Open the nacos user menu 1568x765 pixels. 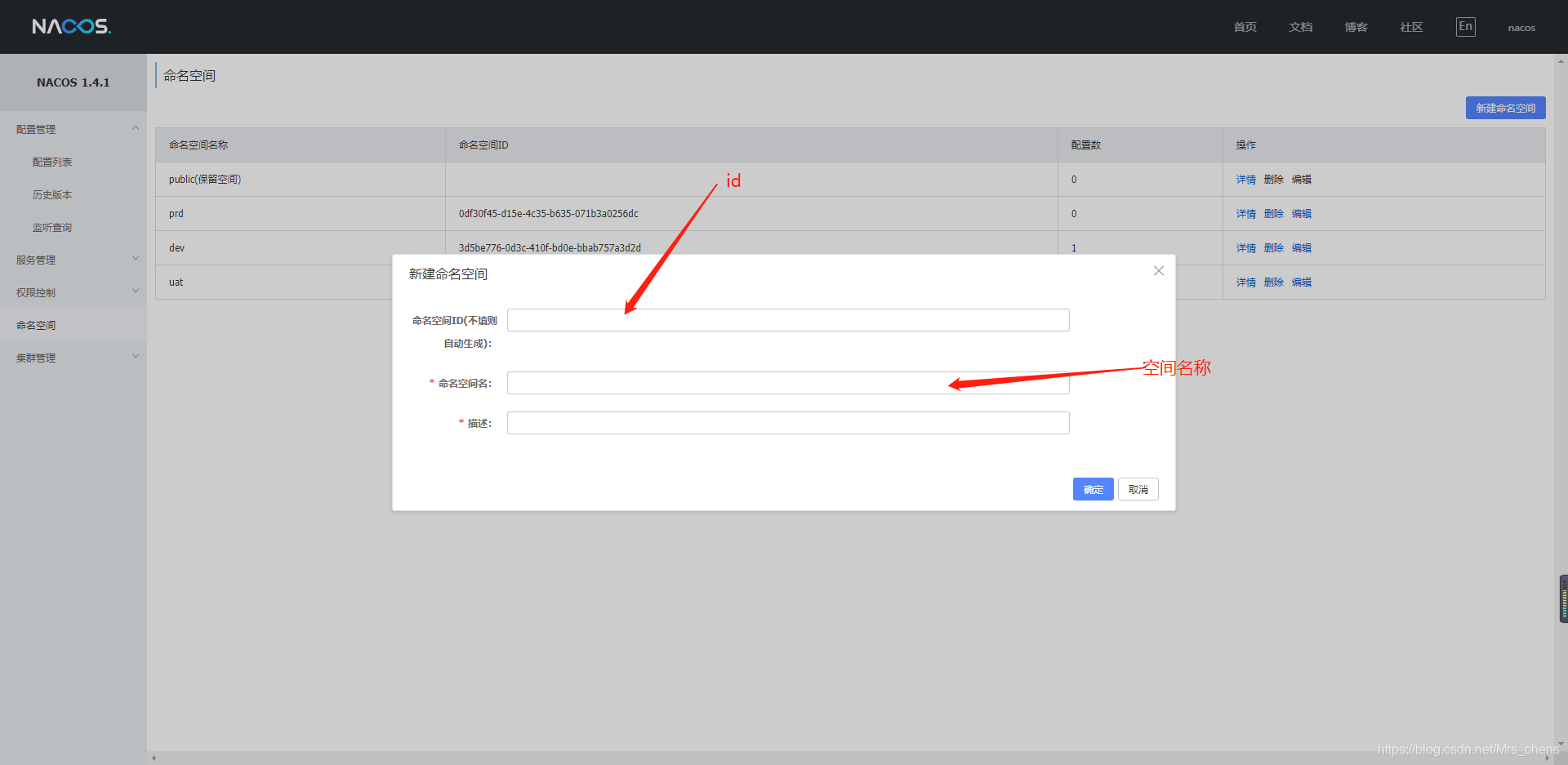(1521, 28)
